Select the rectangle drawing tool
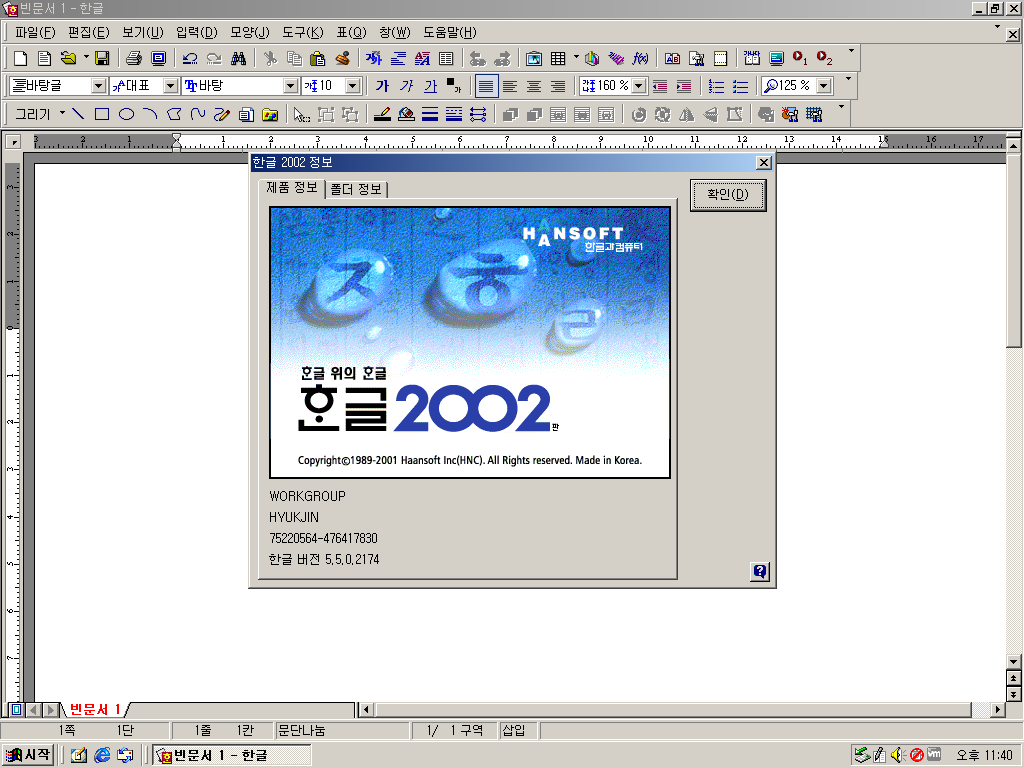The width and height of the screenshot is (1024, 768). [102, 114]
